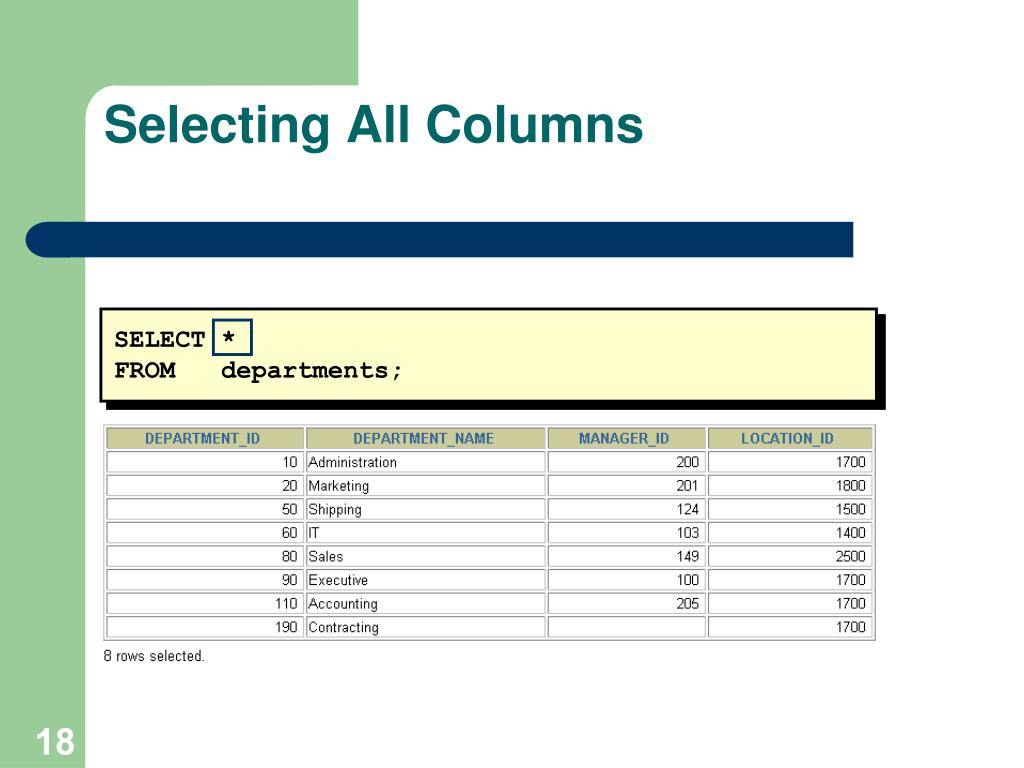
Task: Click manager ID 124 cell
Action: pyautogui.click(x=626, y=509)
